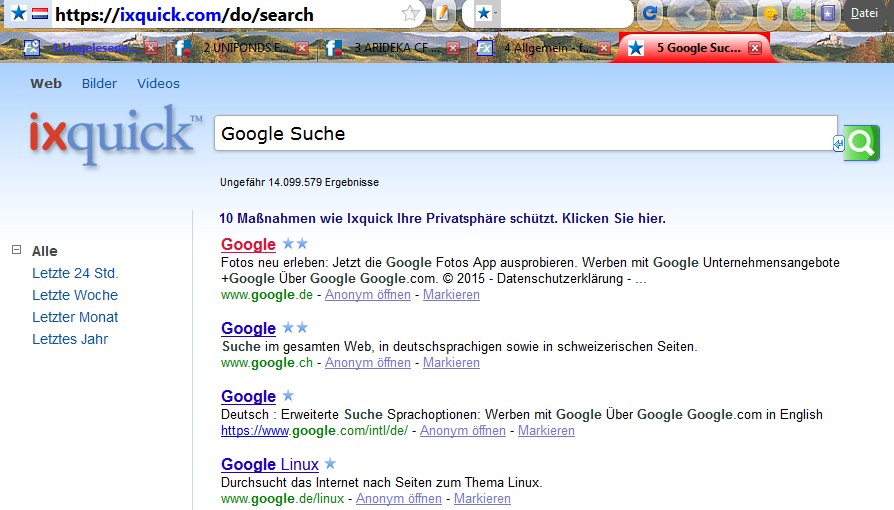Close the 1 Ungelesene tab
This screenshot has height=510, width=894.
151,48
